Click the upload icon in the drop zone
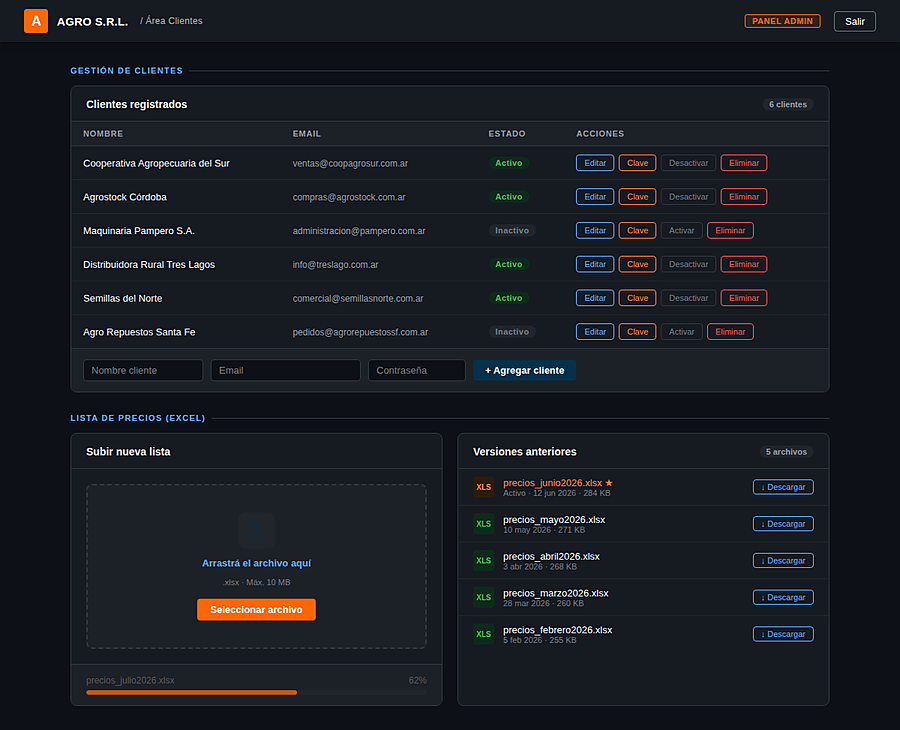The image size is (900, 730). pos(256,530)
